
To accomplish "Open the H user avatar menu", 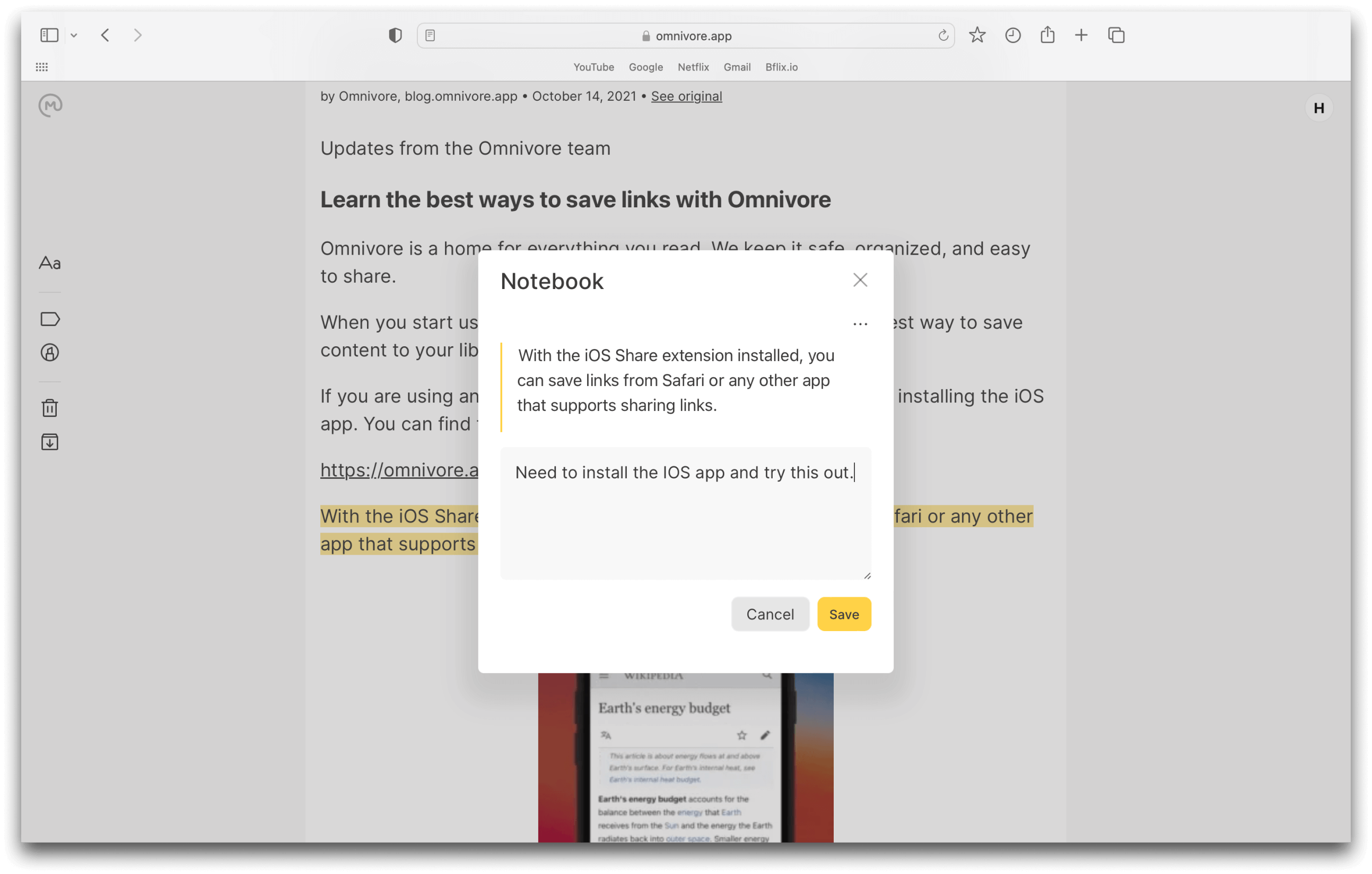I will 1318,108.
